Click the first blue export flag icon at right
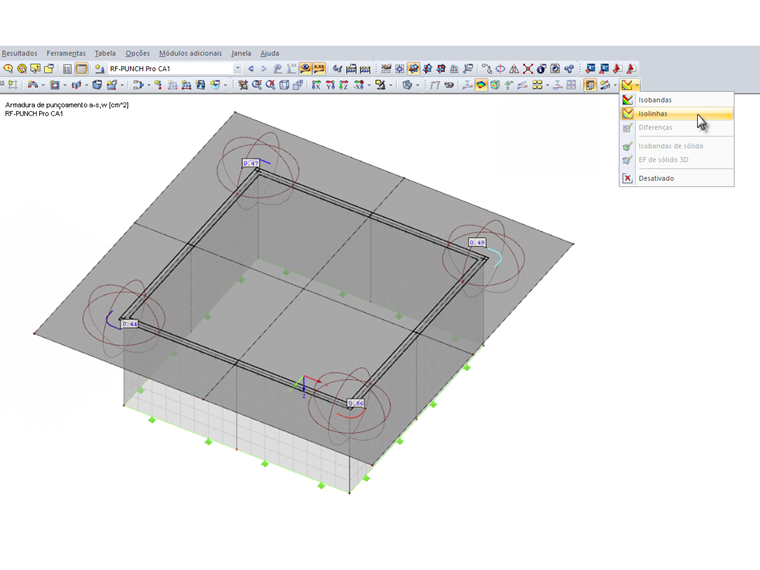Viewport: 760px width, 570px height. coord(590,68)
